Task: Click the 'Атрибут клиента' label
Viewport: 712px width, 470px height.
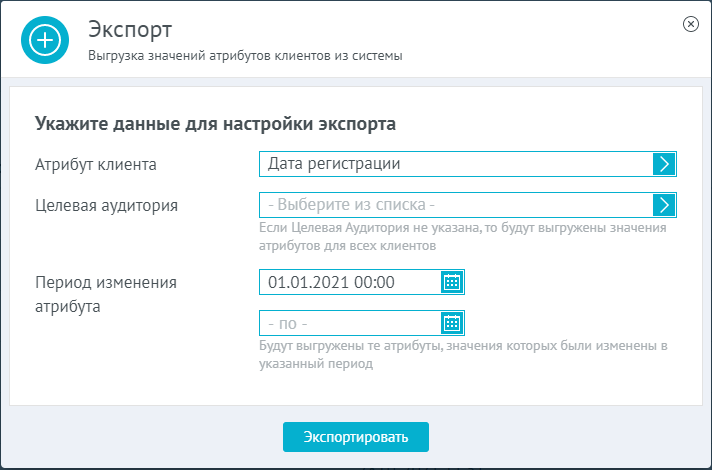Action: click(x=96, y=164)
